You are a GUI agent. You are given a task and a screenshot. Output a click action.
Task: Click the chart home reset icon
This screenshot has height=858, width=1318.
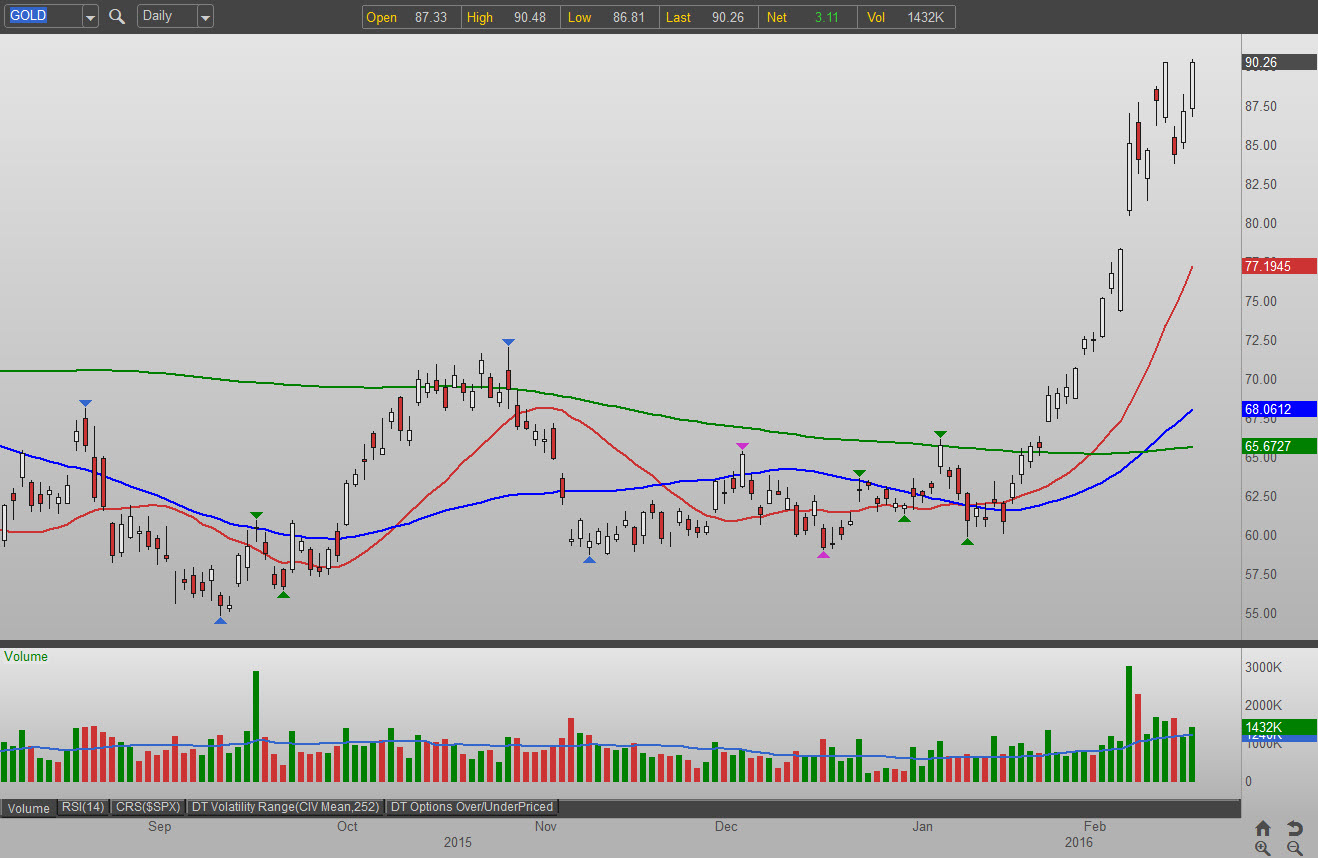click(1263, 828)
